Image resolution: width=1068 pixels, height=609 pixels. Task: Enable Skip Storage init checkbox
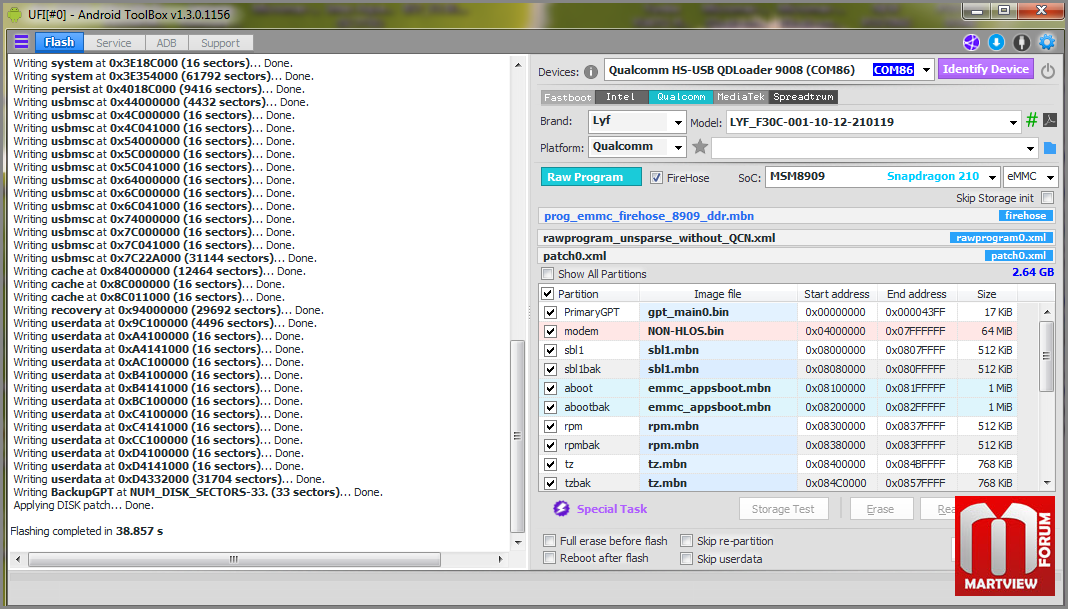point(1048,198)
